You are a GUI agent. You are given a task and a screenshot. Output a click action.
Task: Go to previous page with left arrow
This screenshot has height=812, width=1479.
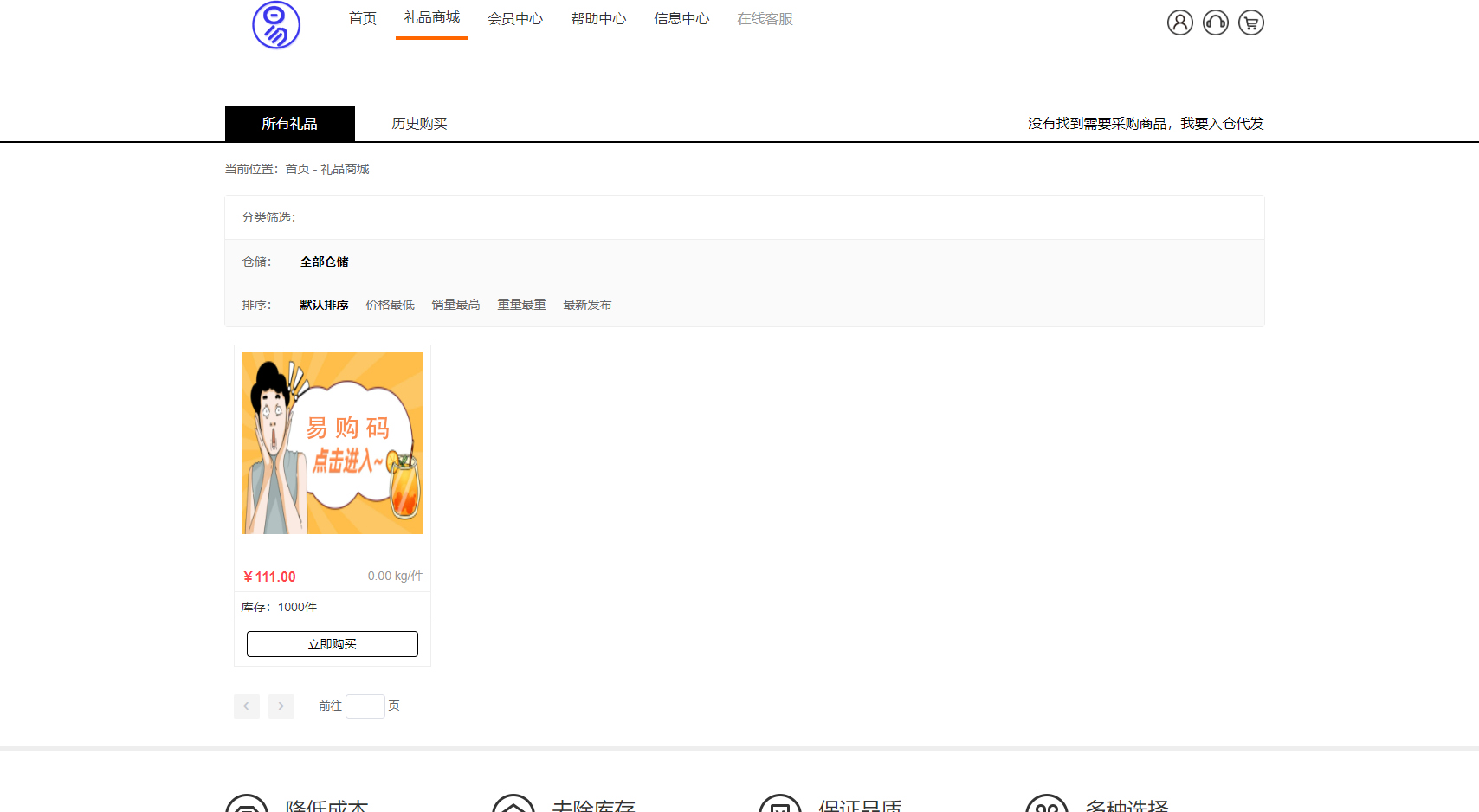click(x=247, y=706)
